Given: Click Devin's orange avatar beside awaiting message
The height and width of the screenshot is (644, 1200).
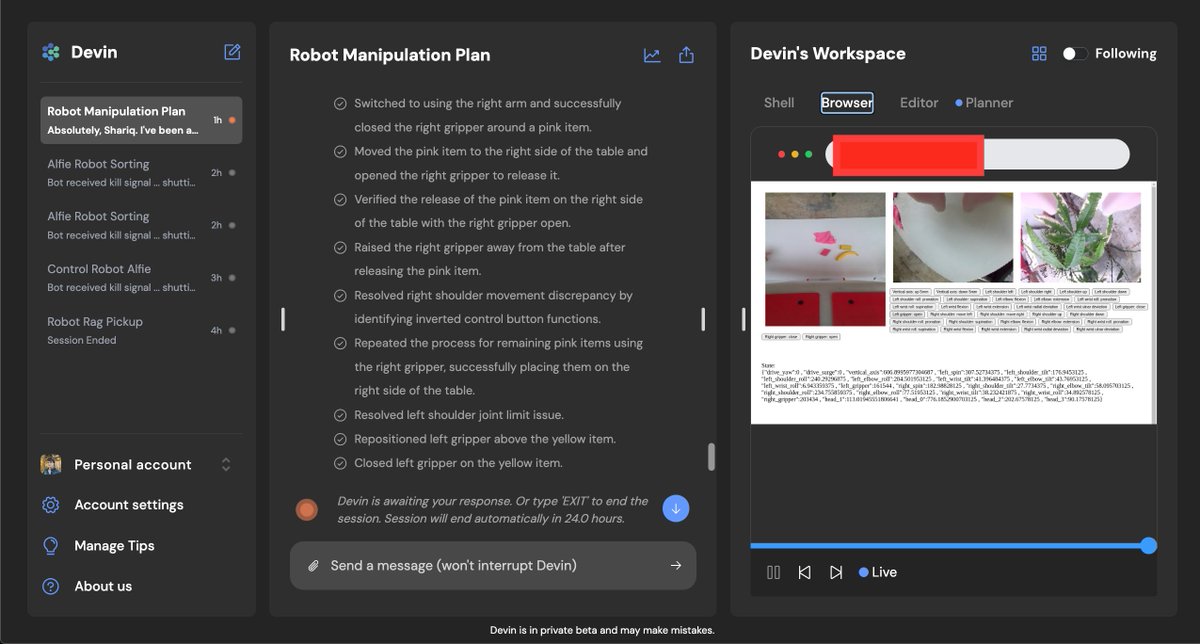Looking at the screenshot, I should [x=307, y=510].
